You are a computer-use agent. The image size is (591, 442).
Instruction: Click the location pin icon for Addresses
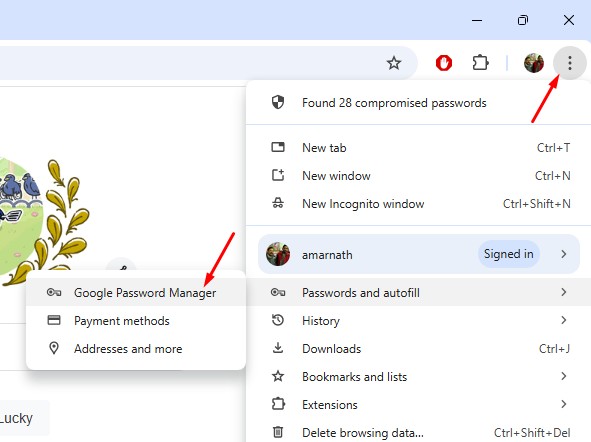(x=54, y=348)
